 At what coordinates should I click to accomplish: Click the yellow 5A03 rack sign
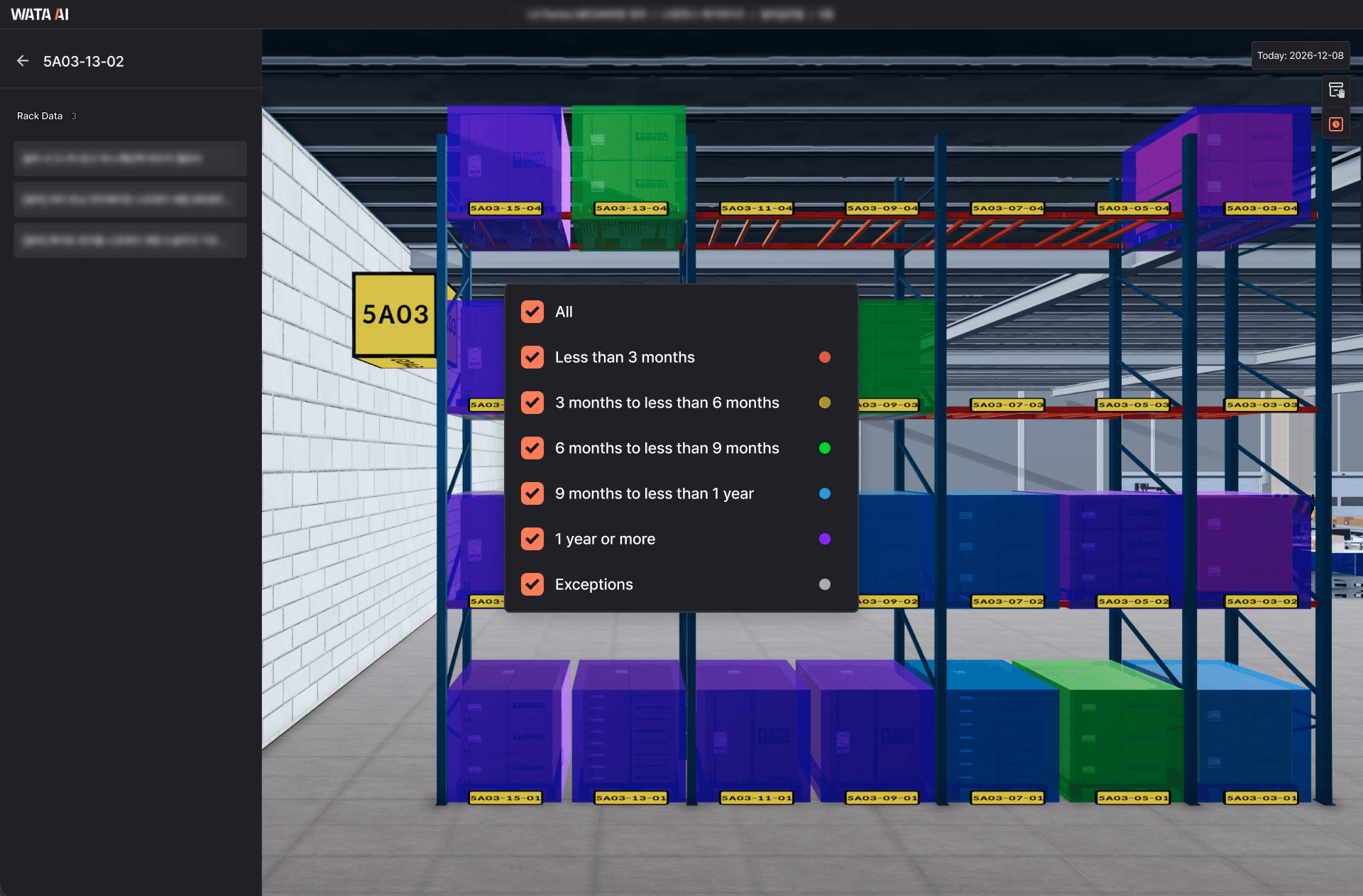pyautogui.click(x=395, y=314)
